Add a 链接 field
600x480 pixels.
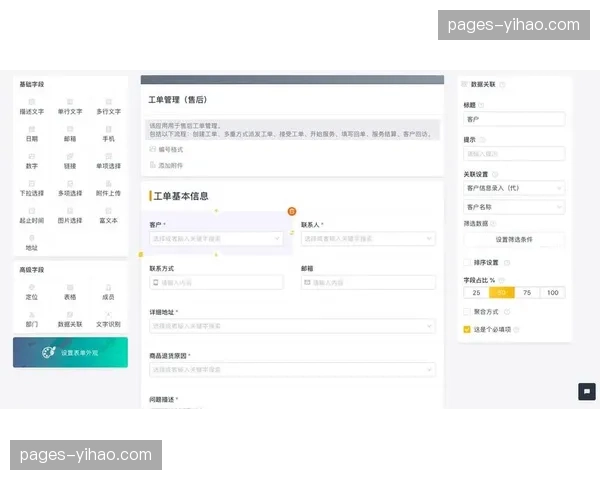pos(70,162)
